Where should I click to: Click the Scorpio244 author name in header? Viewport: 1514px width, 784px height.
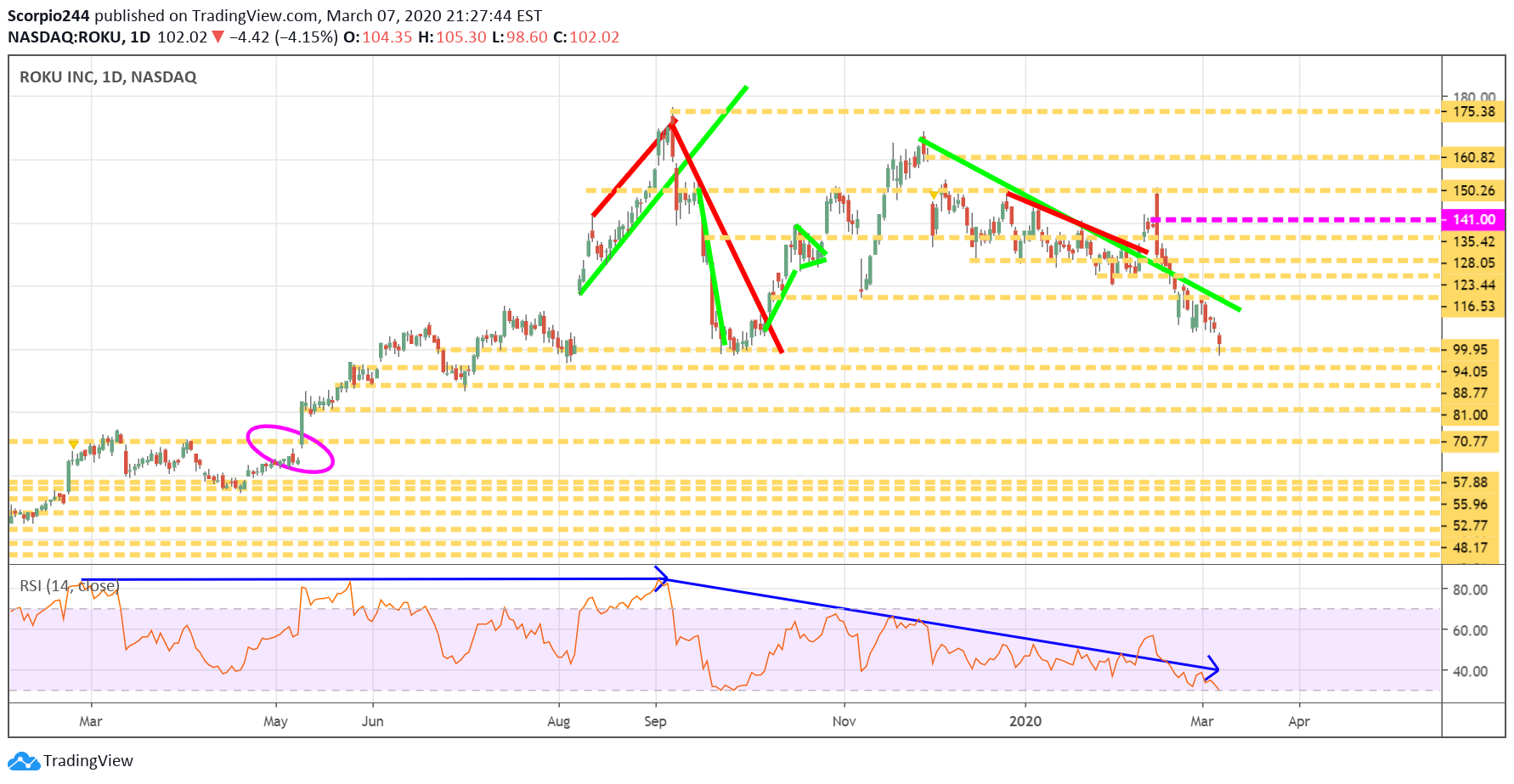[x=49, y=16]
